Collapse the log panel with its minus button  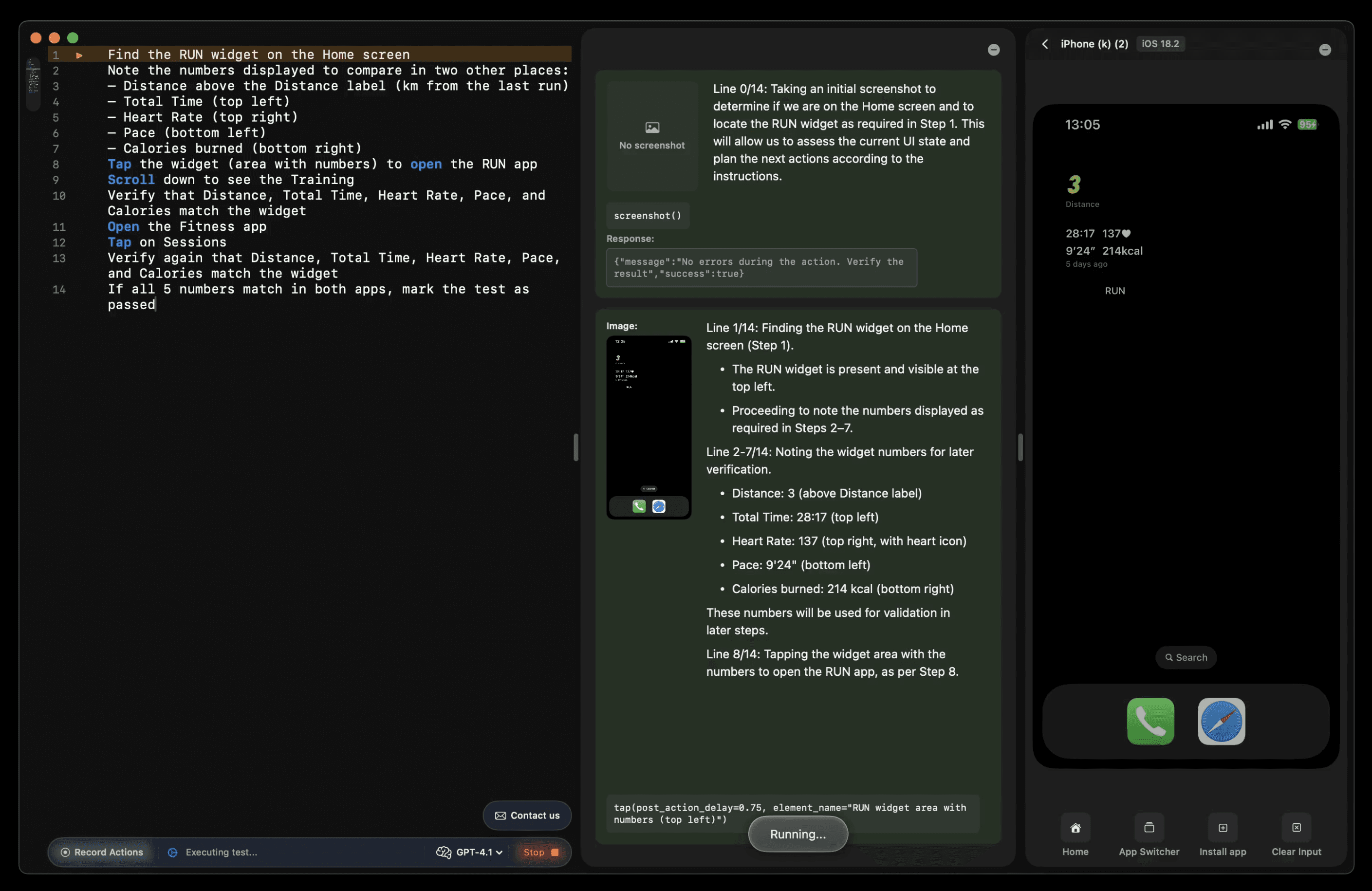tap(993, 50)
